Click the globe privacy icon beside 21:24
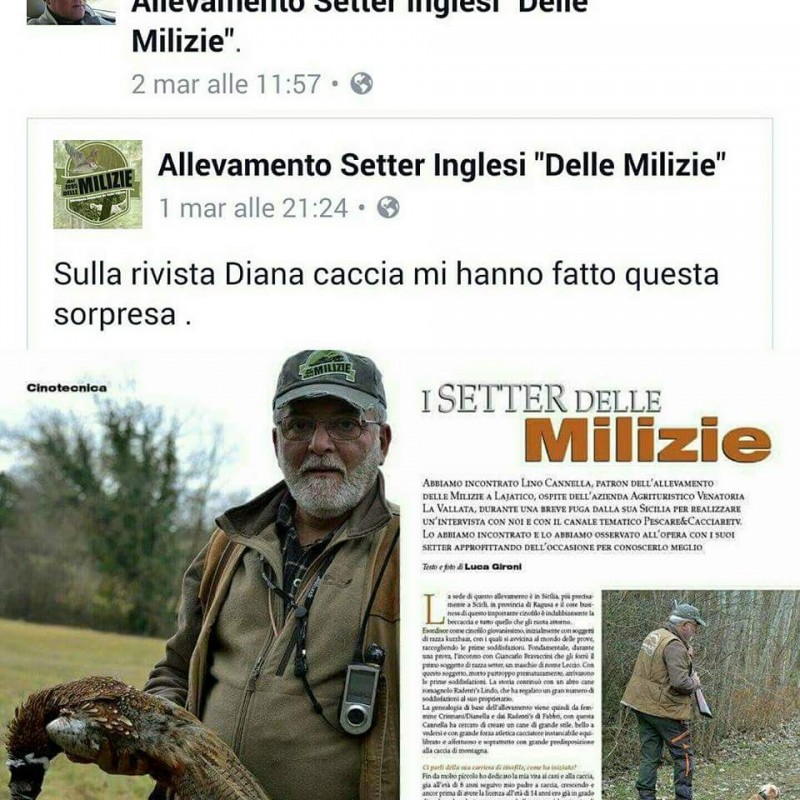Viewport: 800px width, 800px height. pos(388,208)
